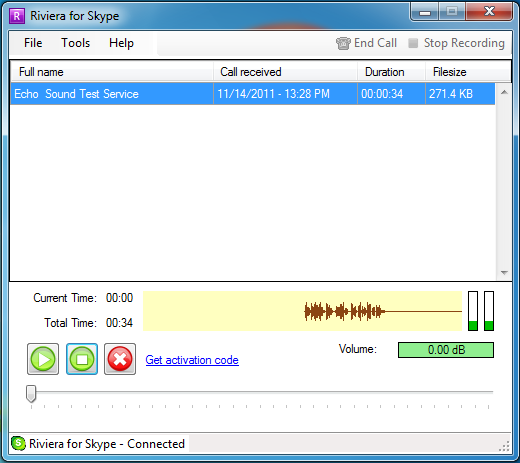The width and height of the screenshot is (520, 463).
Task: Click the right channel level meter
Action: click(489, 311)
